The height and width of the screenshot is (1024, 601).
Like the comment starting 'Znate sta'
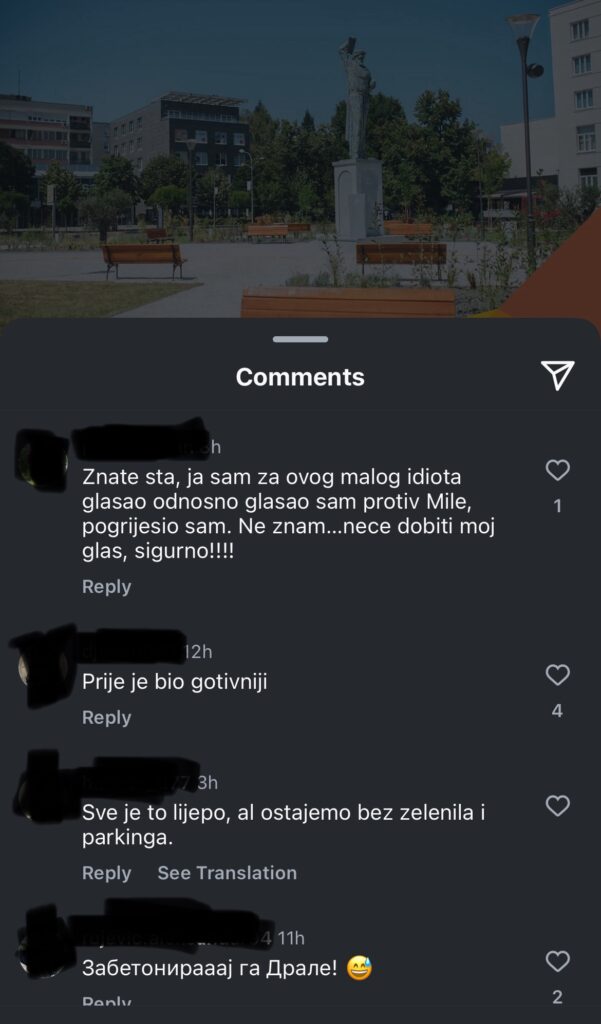pyautogui.click(x=557, y=470)
